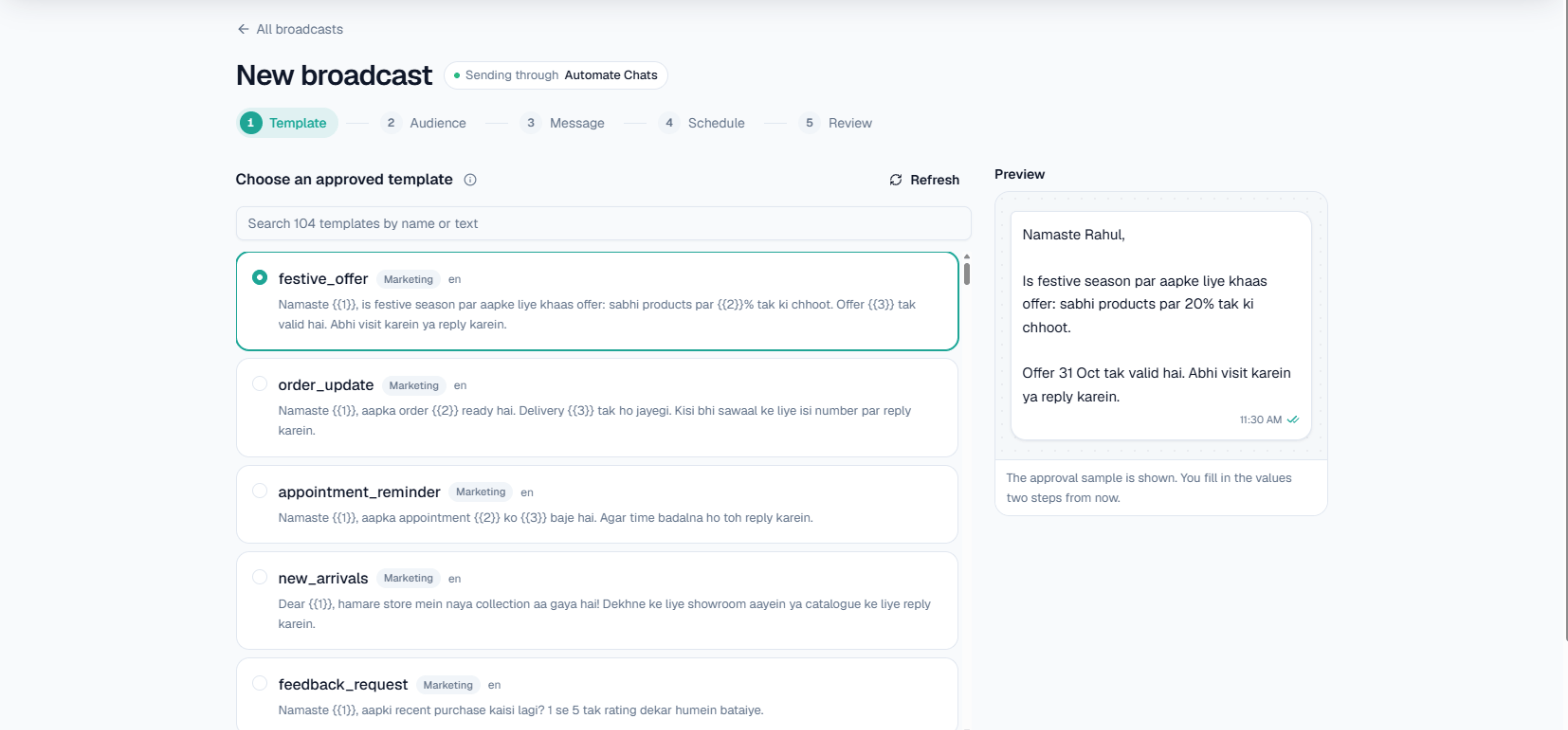Viewport: 1568px width, 730px height.
Task: Open step 5 Review
Action: pos(835,123)
